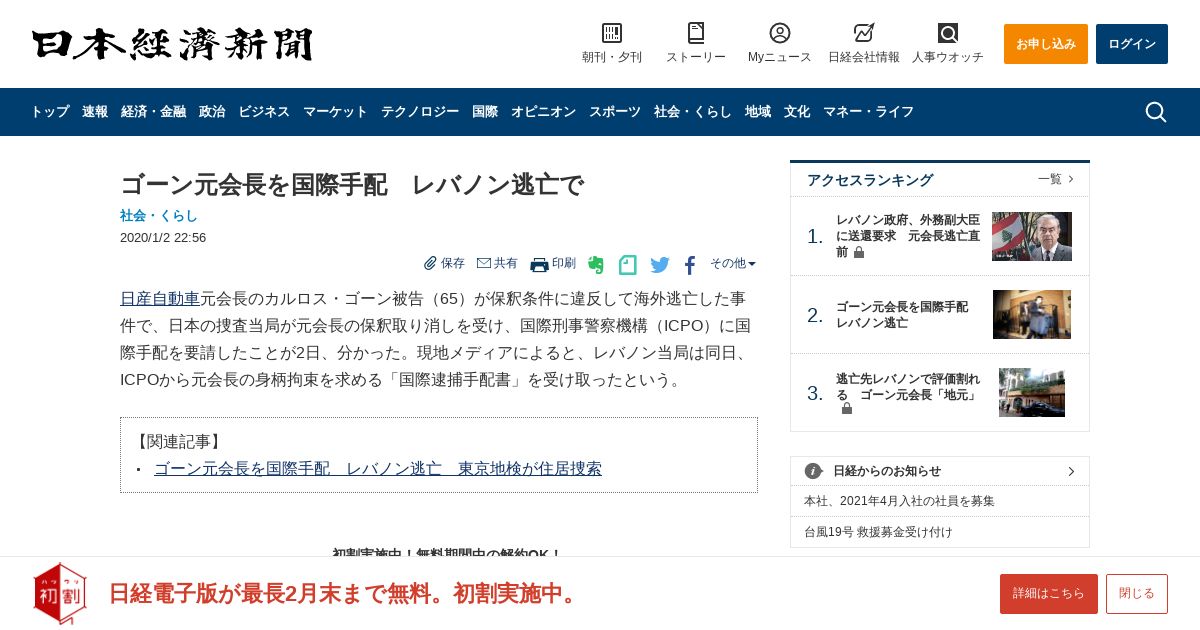Screen dimensions: 1200x630
Task: Click the ログイン button
Action: (1132, 44)
